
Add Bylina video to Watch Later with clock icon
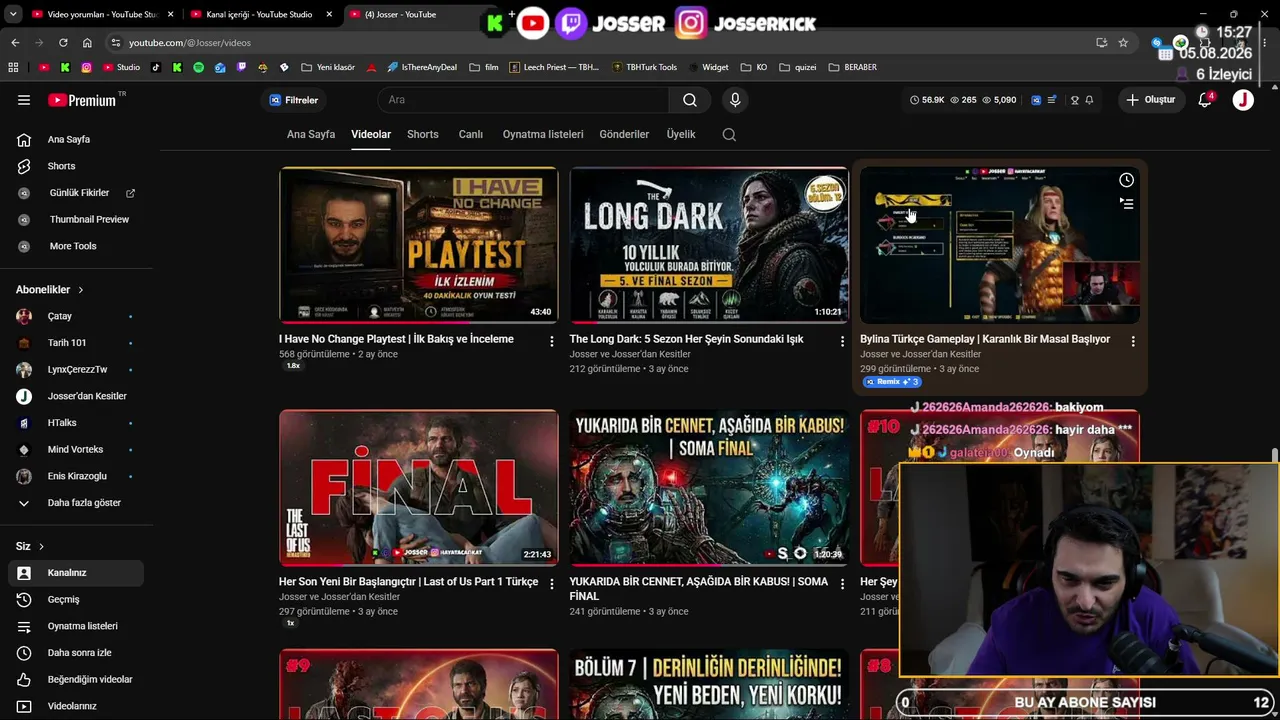point(1126,180)
